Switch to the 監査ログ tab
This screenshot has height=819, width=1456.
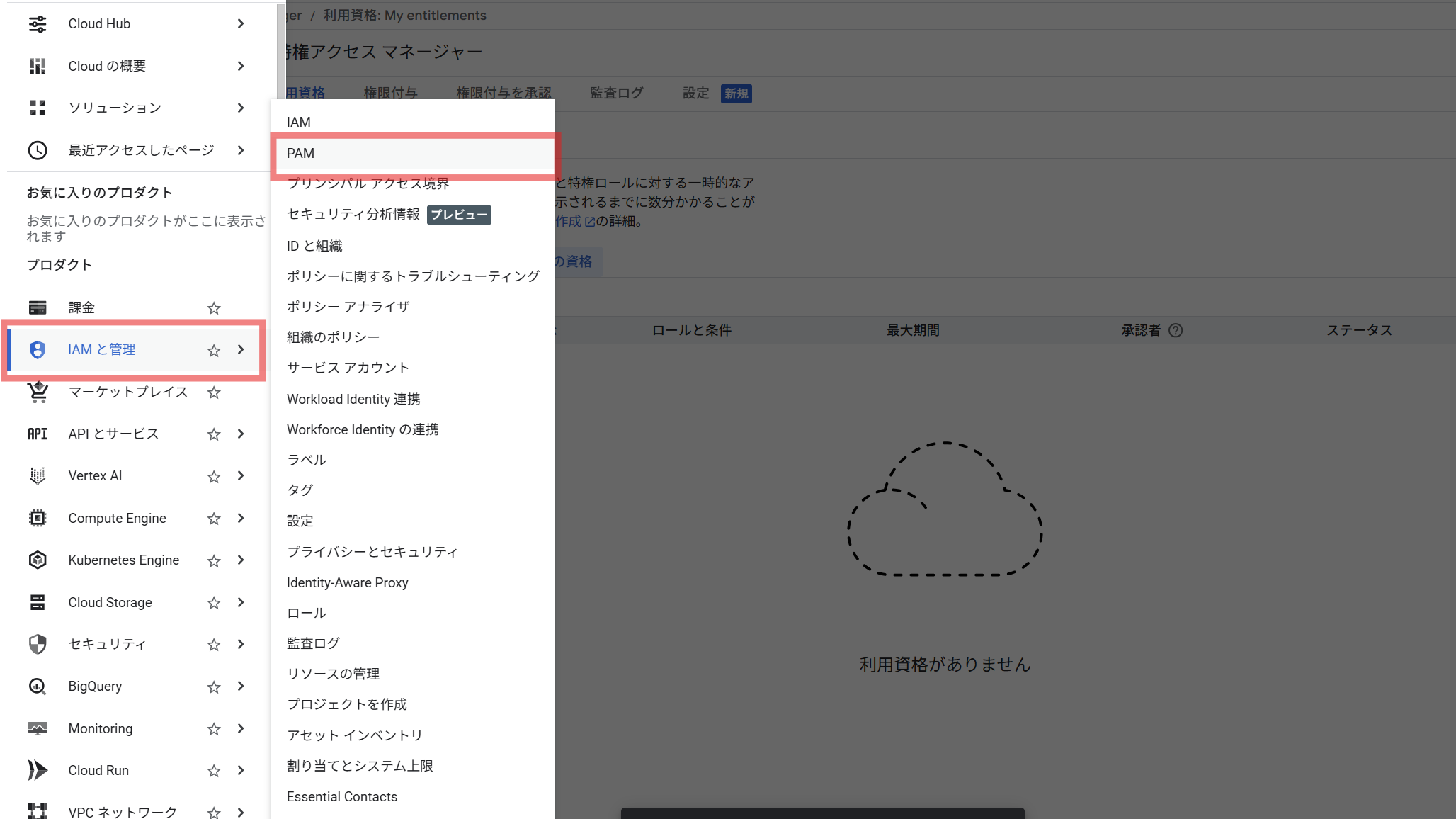click(x=615, y=92)
